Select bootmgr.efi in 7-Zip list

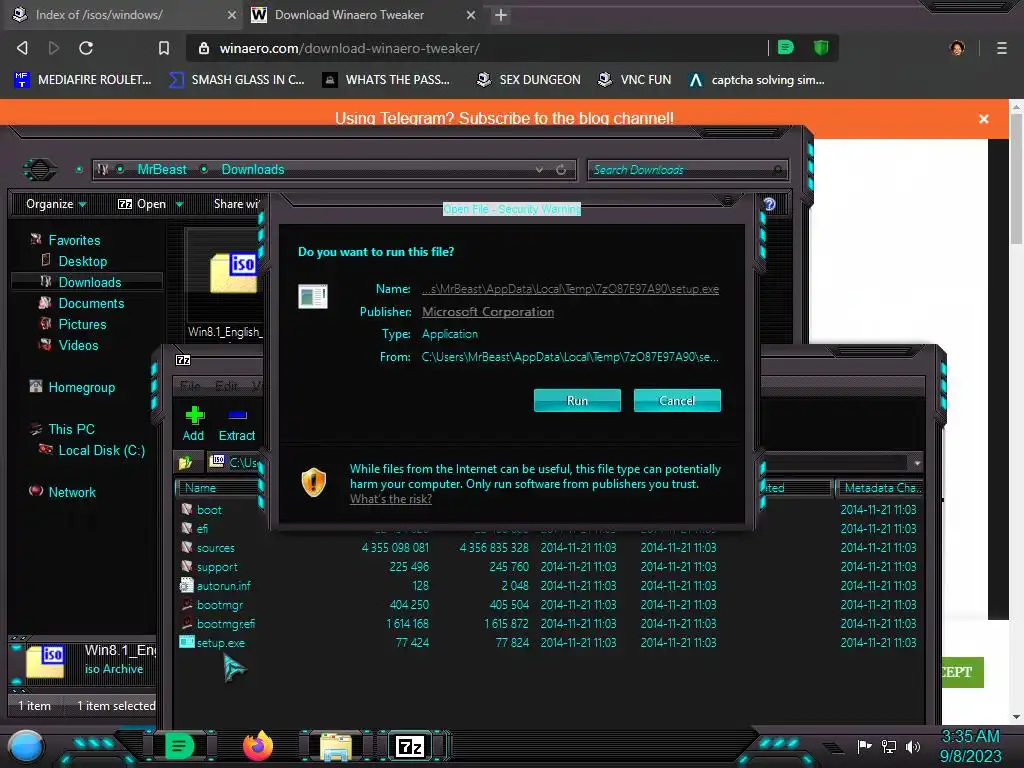click(x=225, y=624)
